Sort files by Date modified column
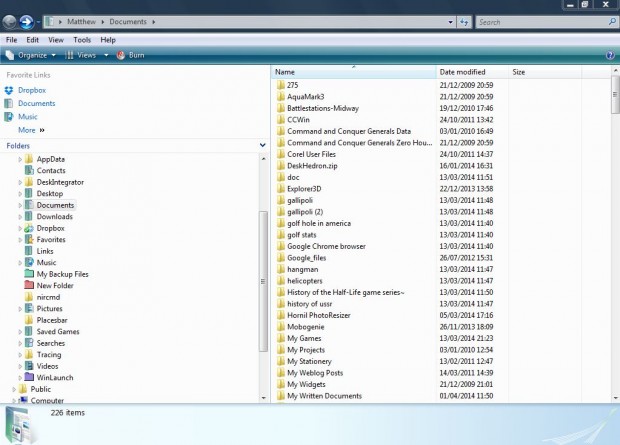The height and width of the screenshot is (445, 620). coord(462,72)
